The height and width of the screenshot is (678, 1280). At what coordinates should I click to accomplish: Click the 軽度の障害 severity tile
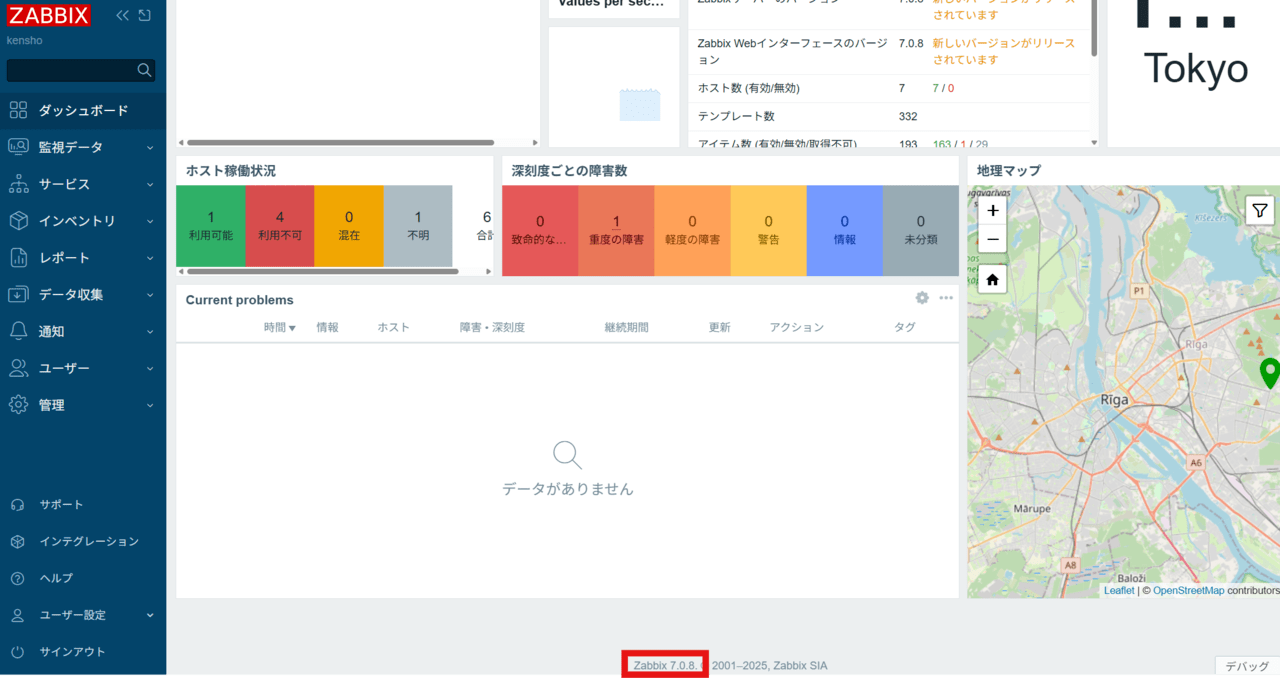point(692,231)
